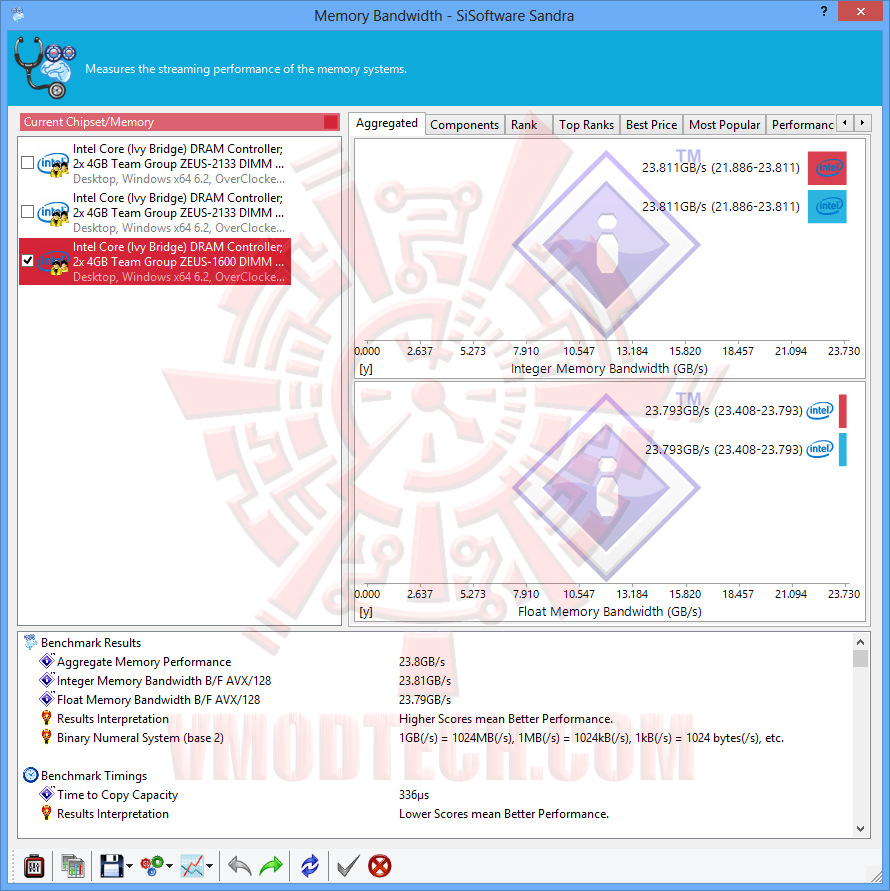Open the gears icon dropdown arrow

[169, 867]
